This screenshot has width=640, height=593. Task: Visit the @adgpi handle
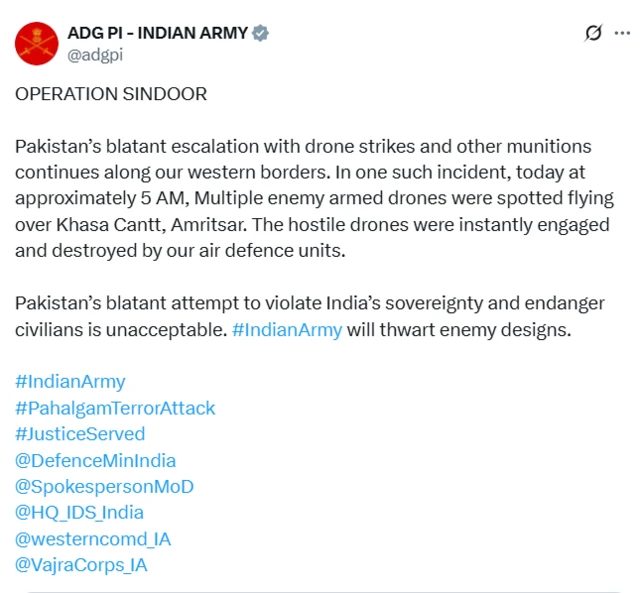(95, 55)
